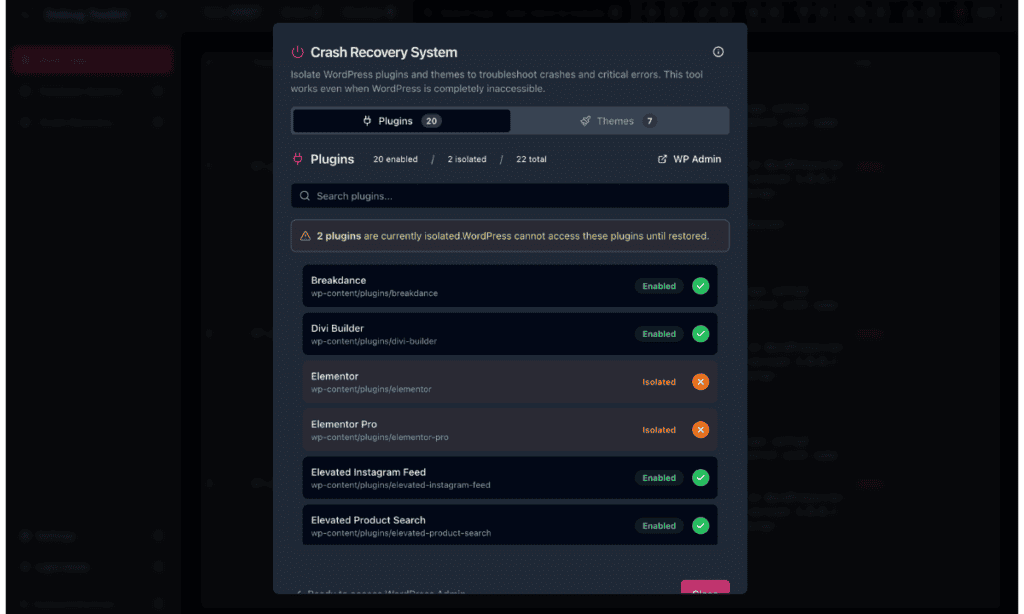Click the wp-content/plugins/elementor path text
1024x614 pixels.
pyautogui.click(x=371, y=389)
